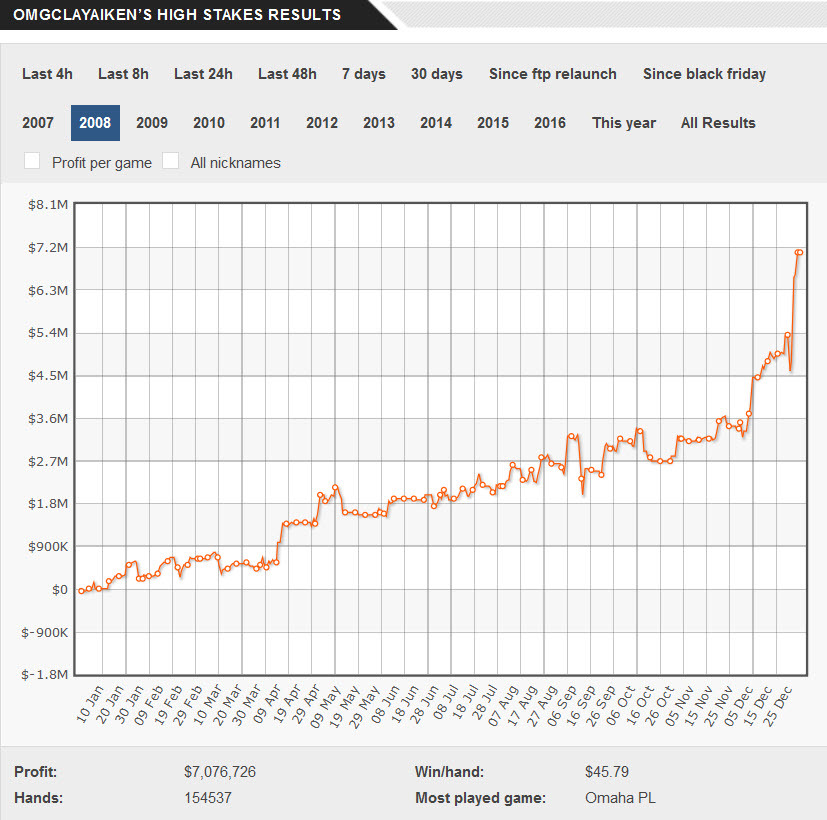827x820 pixels.
Task: Click the first graph data point near $0
Action: (81, 591)
